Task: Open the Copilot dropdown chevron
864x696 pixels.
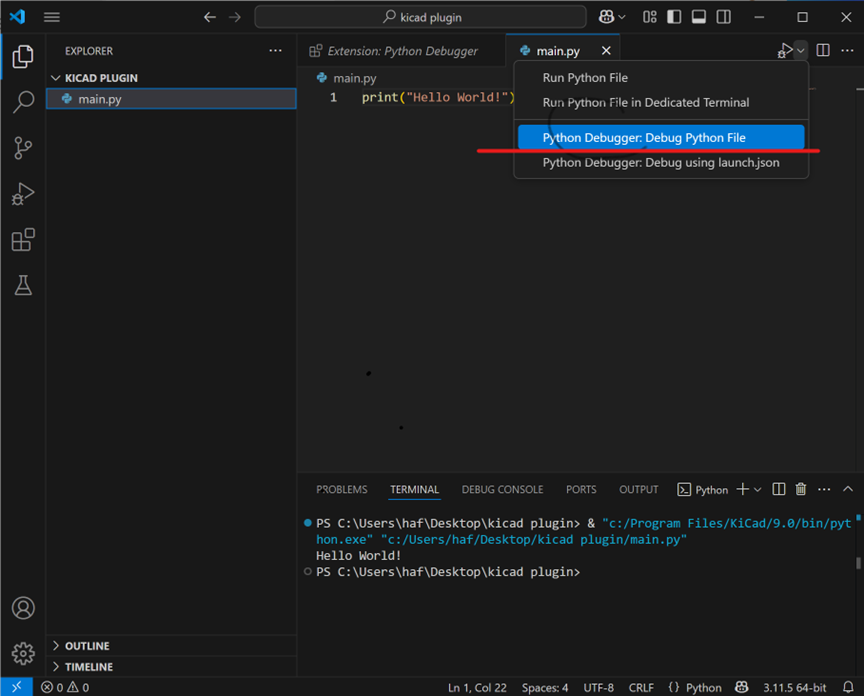Action: tap(622, 17)
